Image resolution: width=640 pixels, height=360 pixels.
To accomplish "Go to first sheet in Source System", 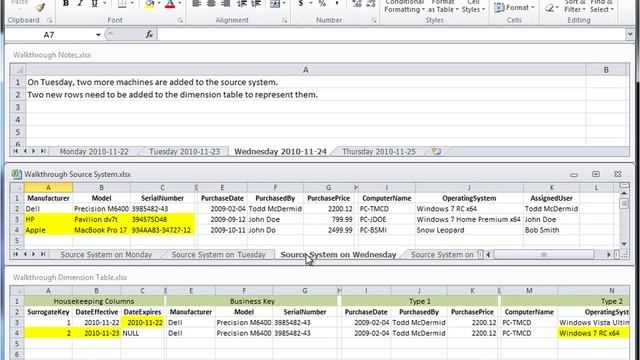I will click(x=16, y=254).
